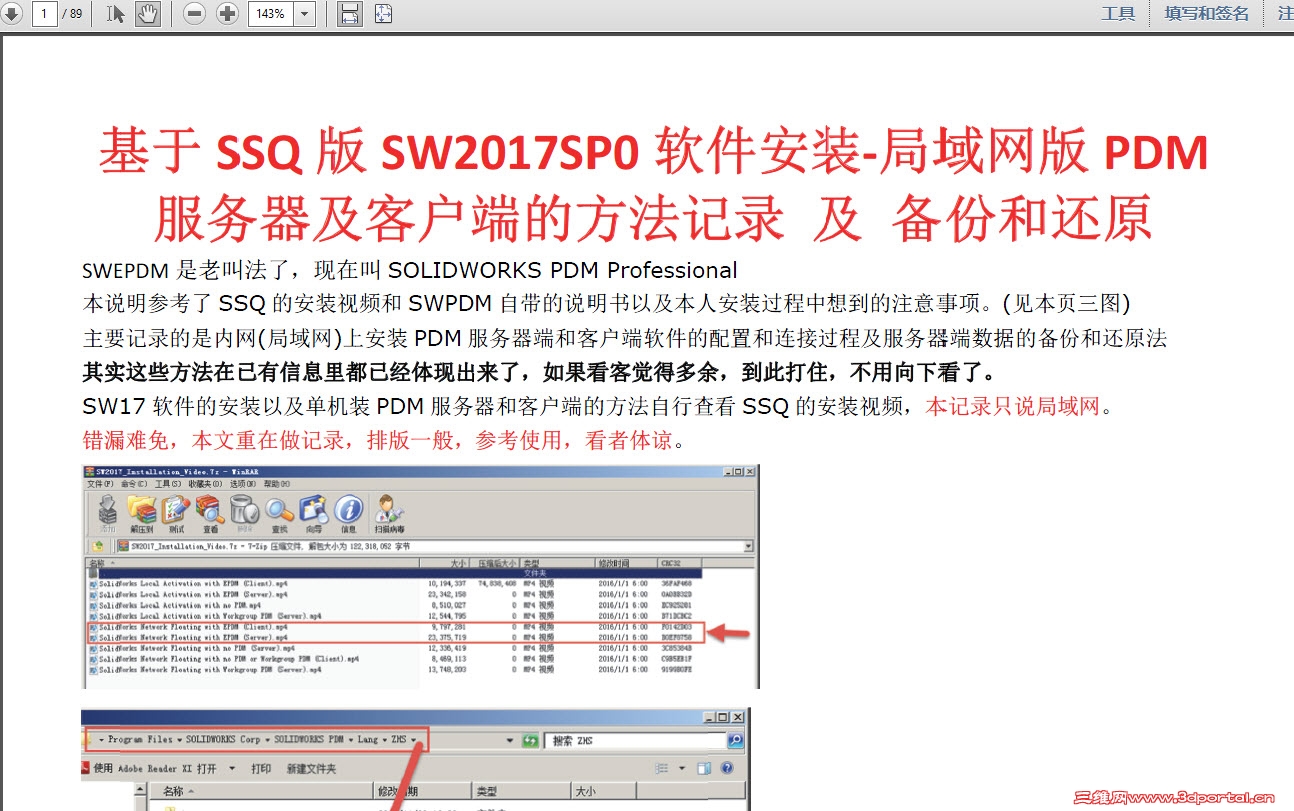1294x811 pixels.
Task: Go to next page with down arrow
Action: click(10, 14)
